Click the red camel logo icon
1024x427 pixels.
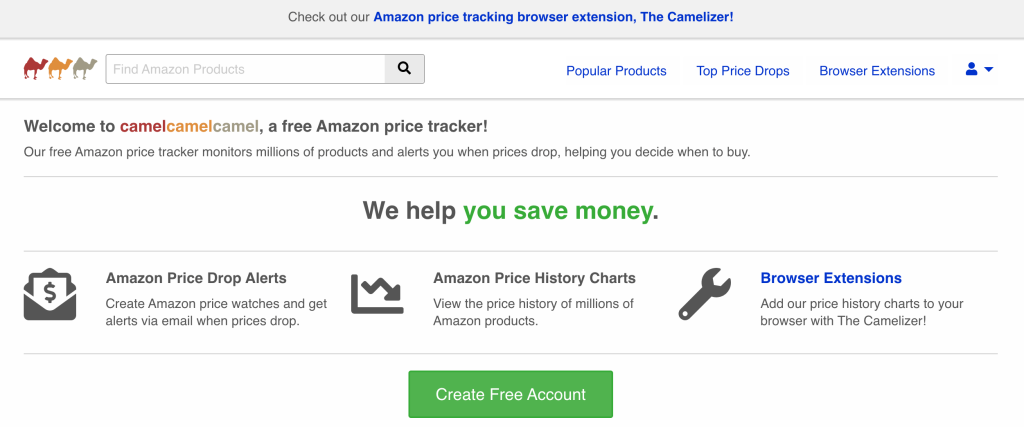[36, 69]
